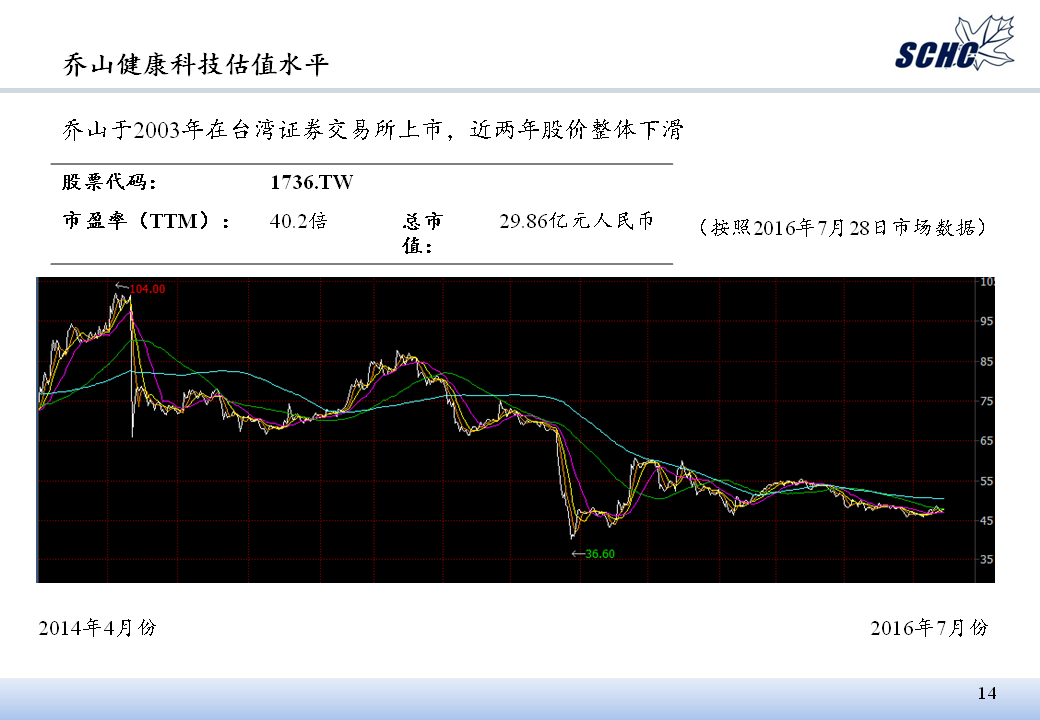Click the slide title 乔山健康科技估值水平
The image size is (1040, 720).
(196, 65)
